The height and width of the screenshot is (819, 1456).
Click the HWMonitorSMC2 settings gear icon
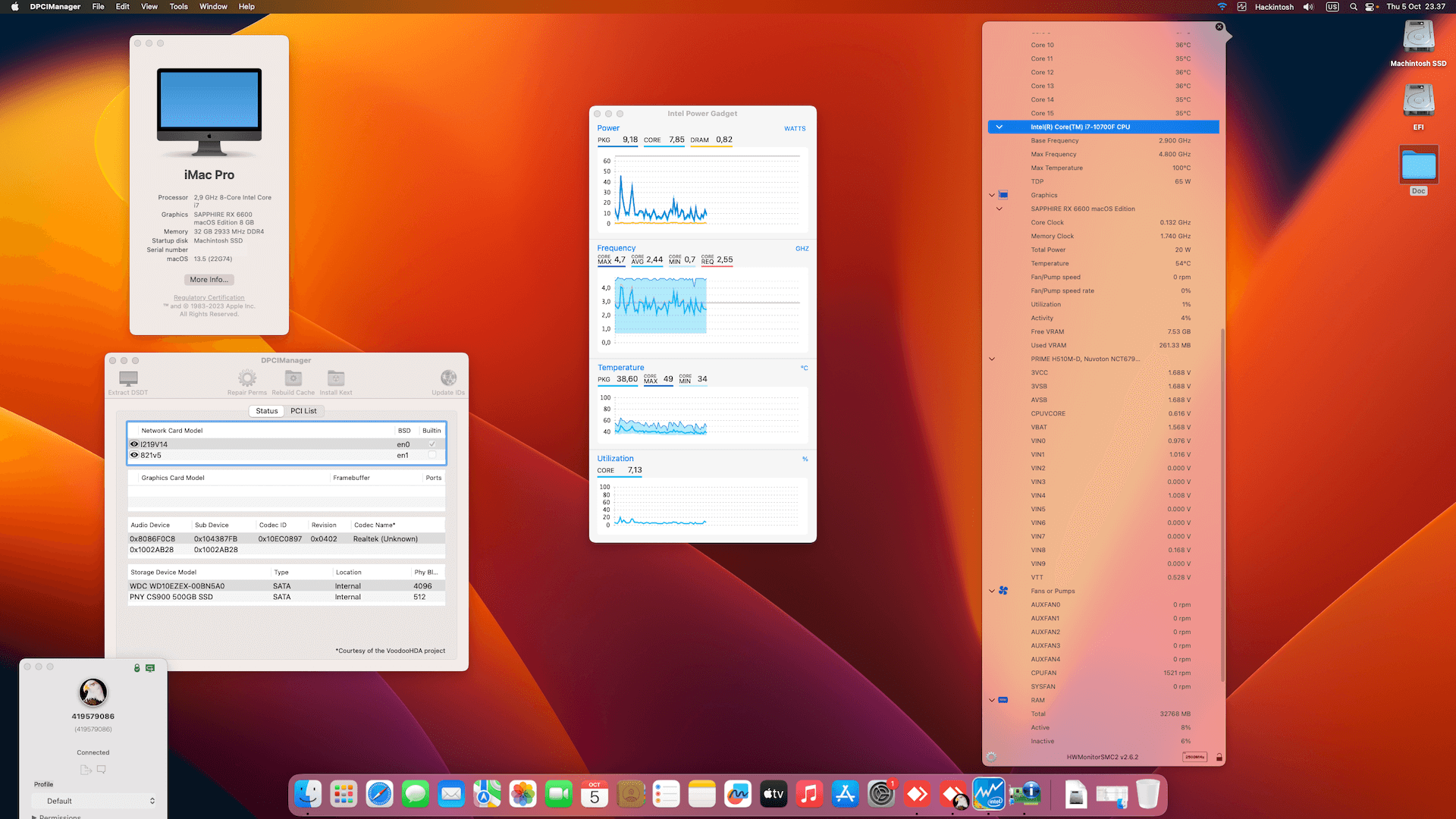tap(991, 757)
